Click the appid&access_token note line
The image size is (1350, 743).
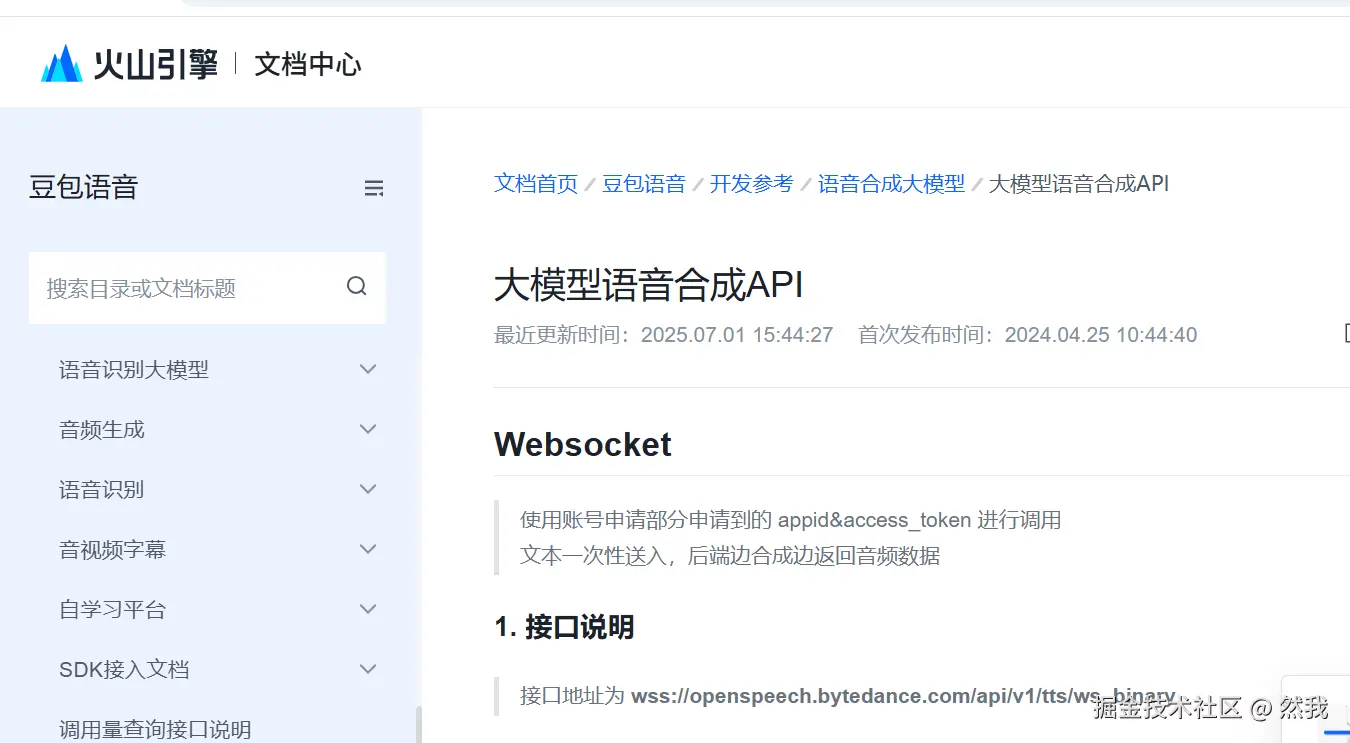791,520
